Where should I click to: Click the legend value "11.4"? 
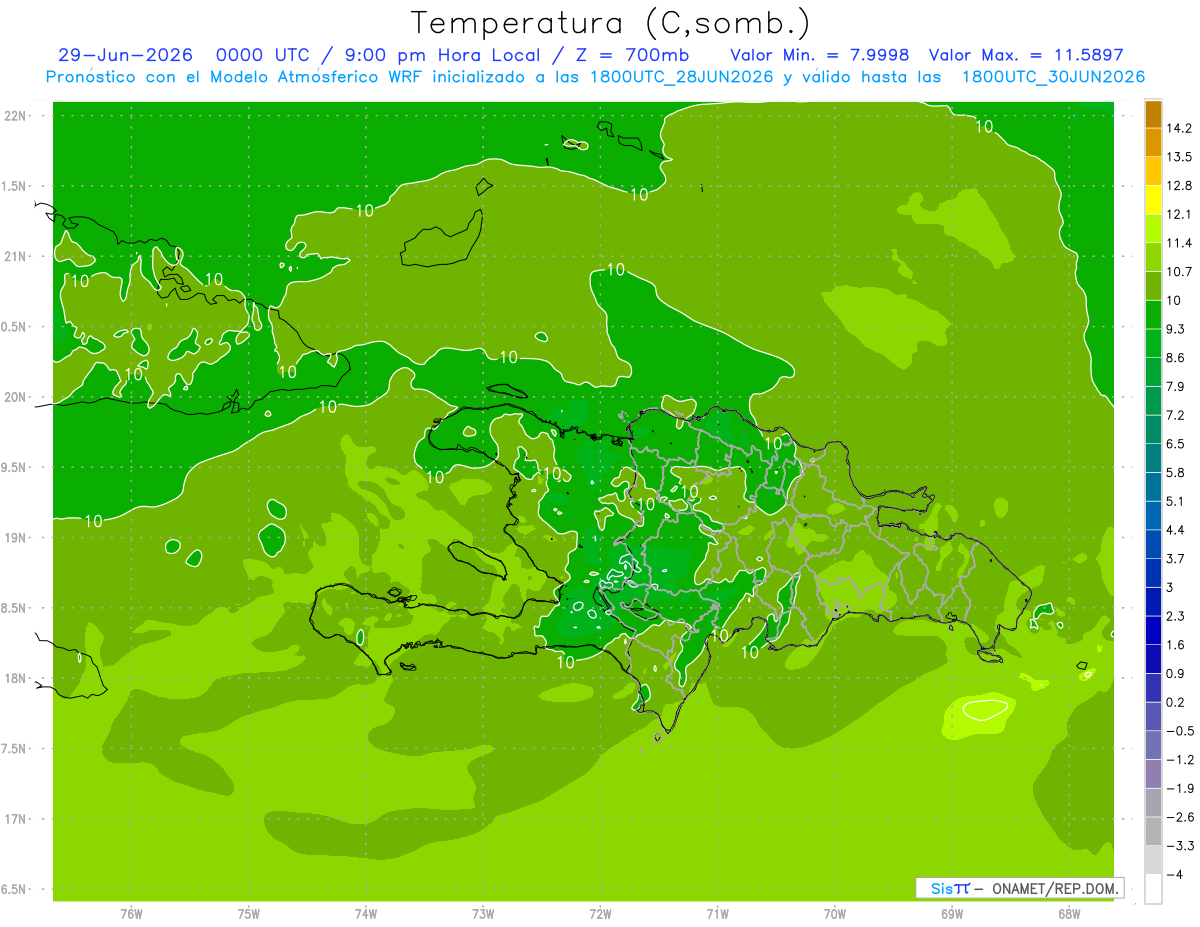(1178, 243)
